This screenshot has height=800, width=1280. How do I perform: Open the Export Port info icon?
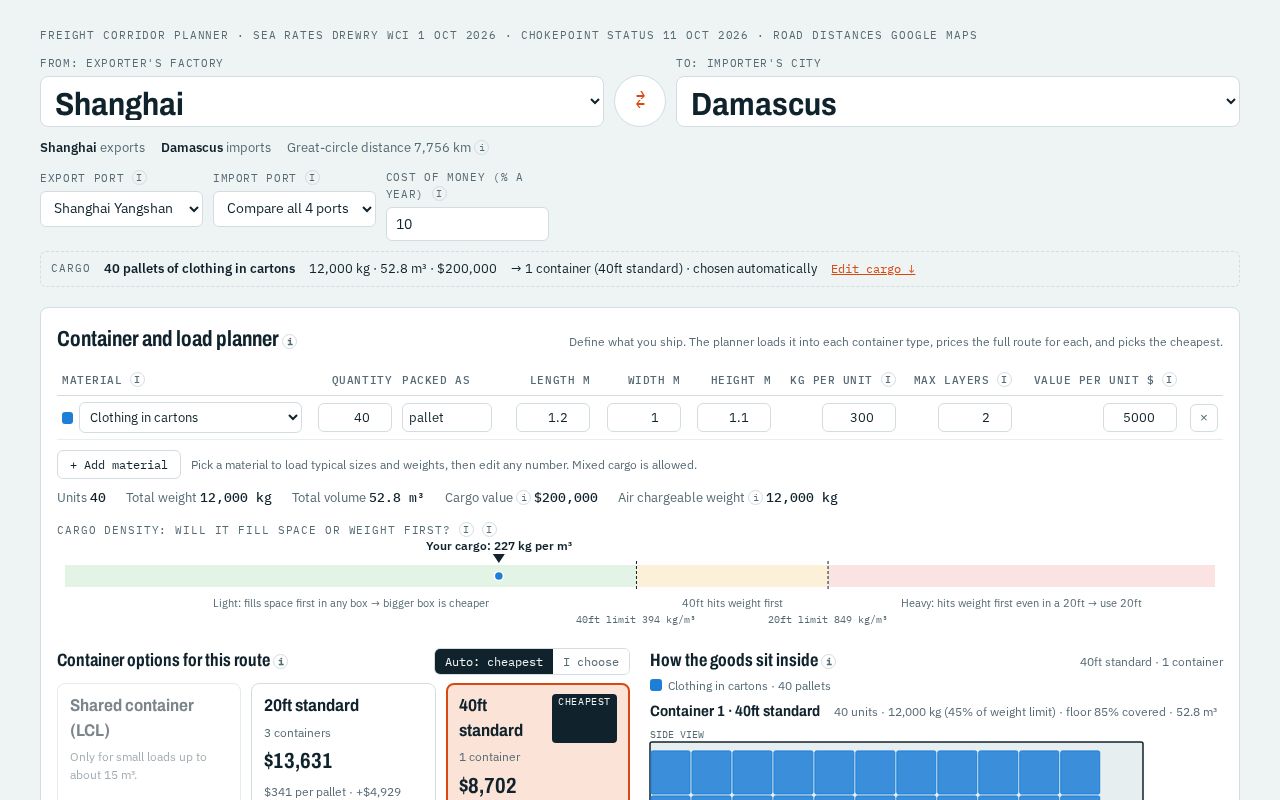click(x=139, y=178)
